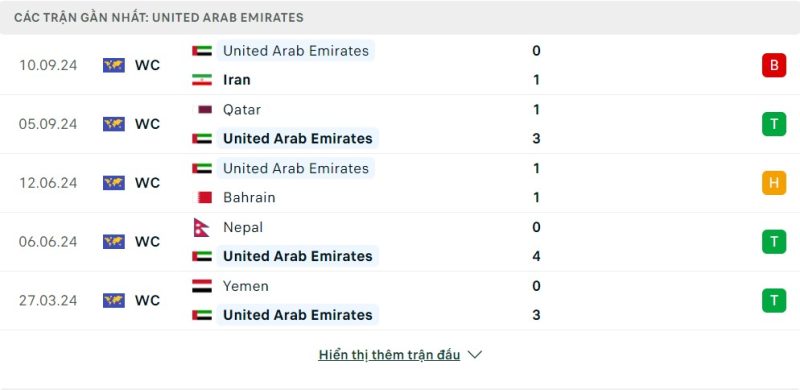Click WC world map icon for 27.03.24 match
The height and width of the screenshot is (390, 800).
click(114, 300)
